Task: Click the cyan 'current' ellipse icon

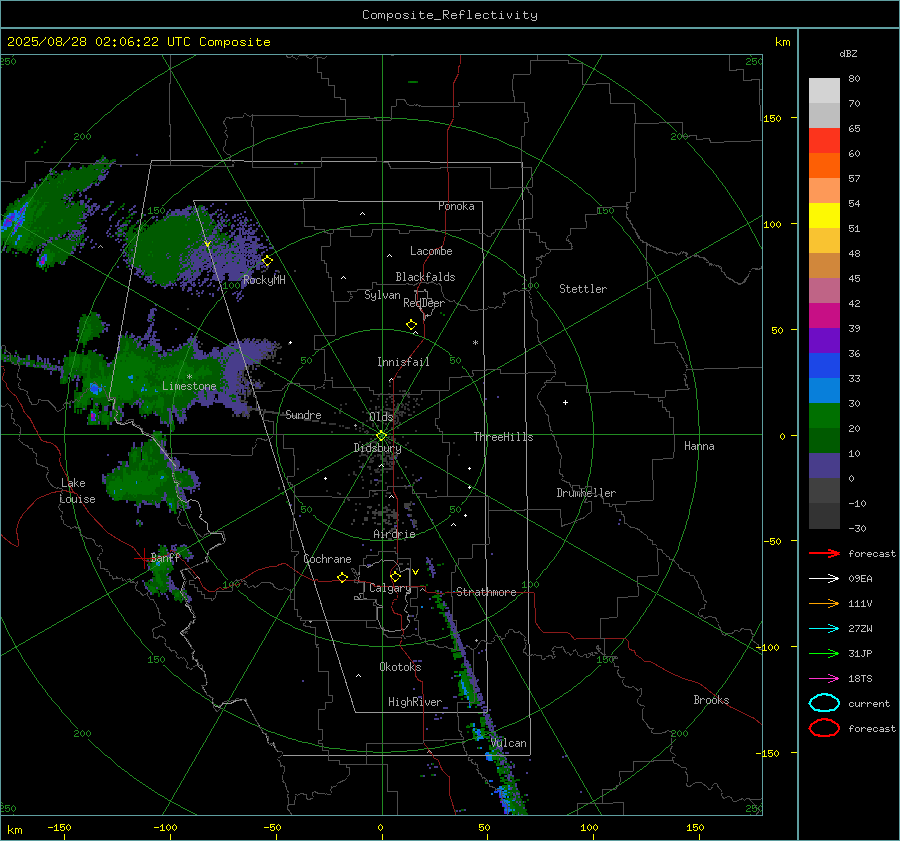Action: pos(824,703)
